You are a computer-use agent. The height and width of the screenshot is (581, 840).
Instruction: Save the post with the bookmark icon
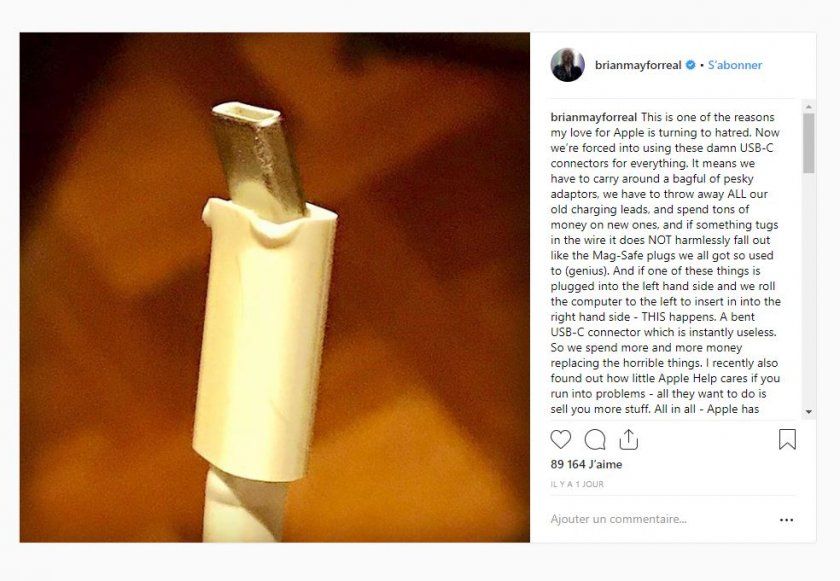tap(787, 439)
